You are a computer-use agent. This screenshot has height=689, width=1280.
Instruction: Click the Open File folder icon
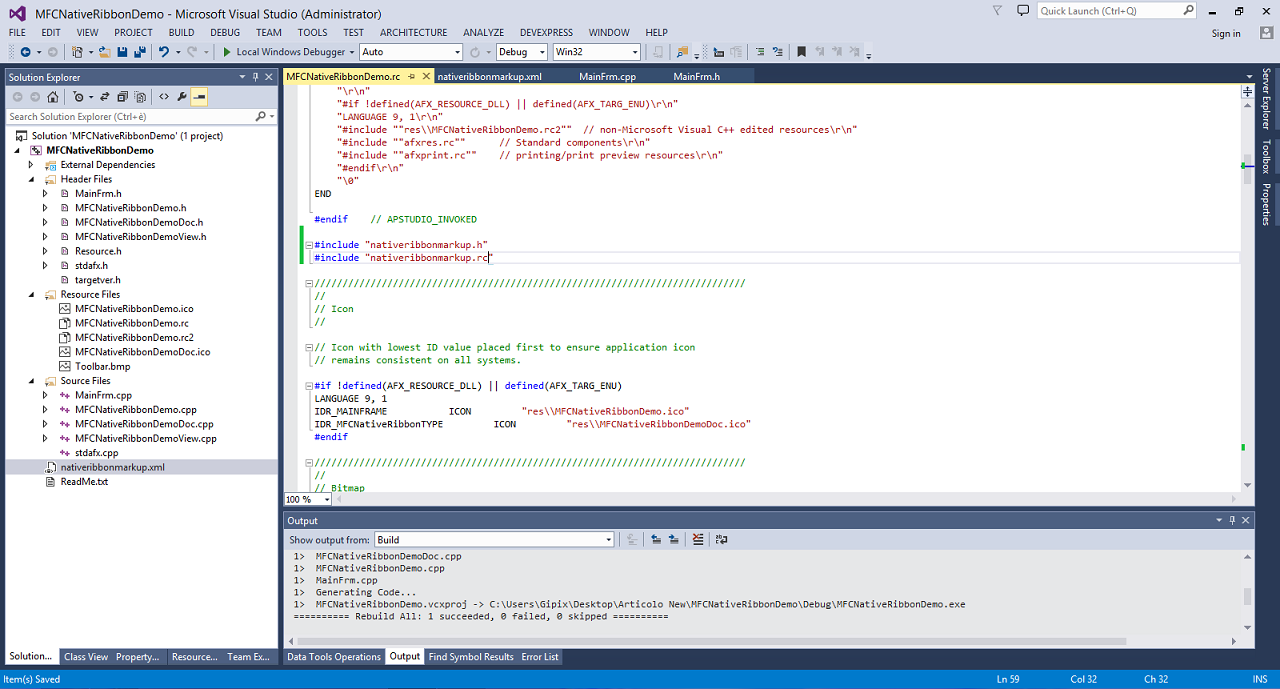pyautogui.click(x=104, y=52)
